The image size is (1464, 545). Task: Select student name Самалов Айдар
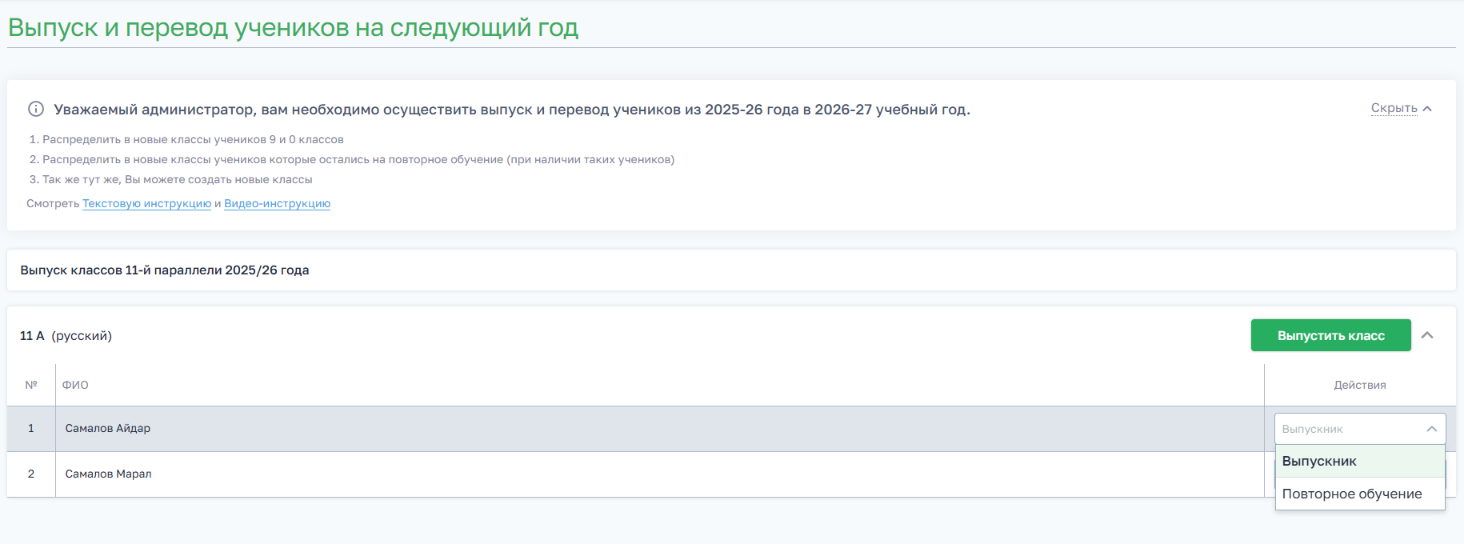[x=108, y=428]
